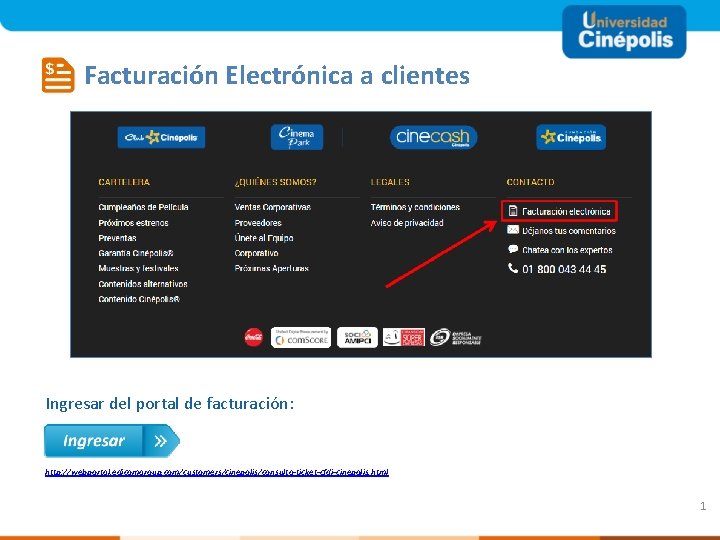Select the CARTELERA heading
720x540 pixels.
(124, 182)
